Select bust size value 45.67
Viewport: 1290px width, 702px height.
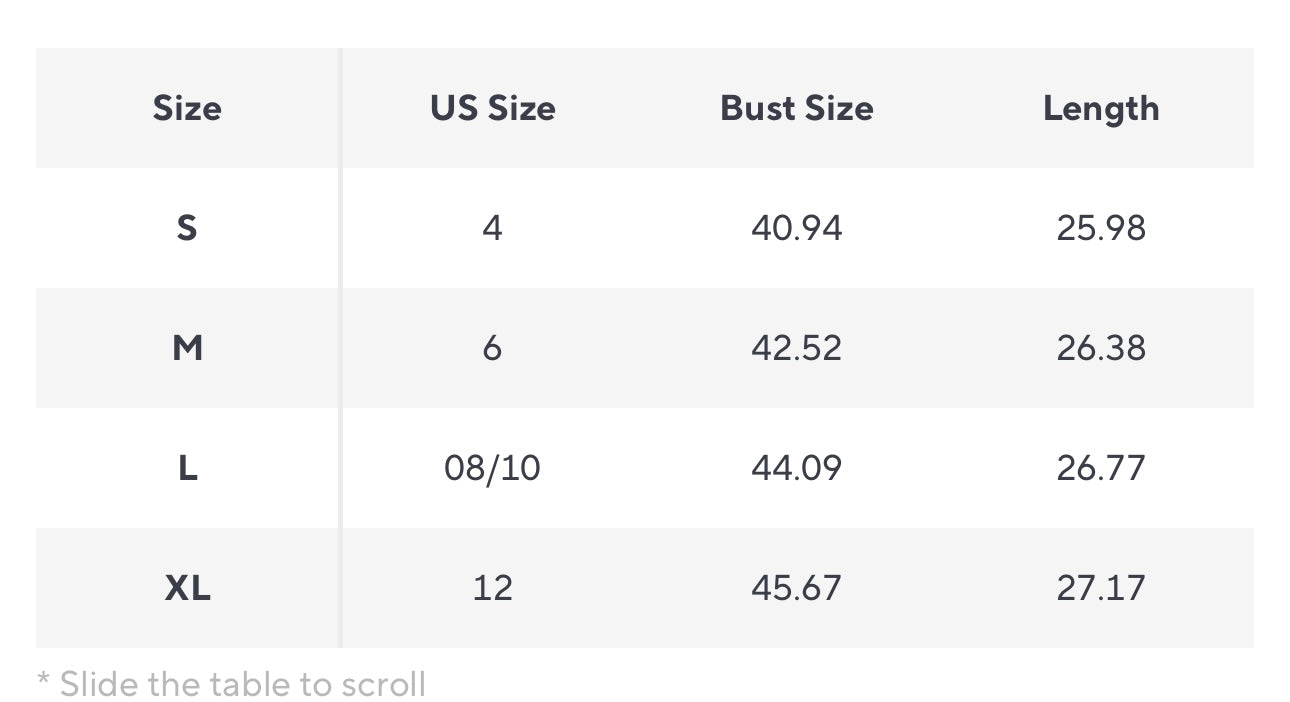pos(796,588)
